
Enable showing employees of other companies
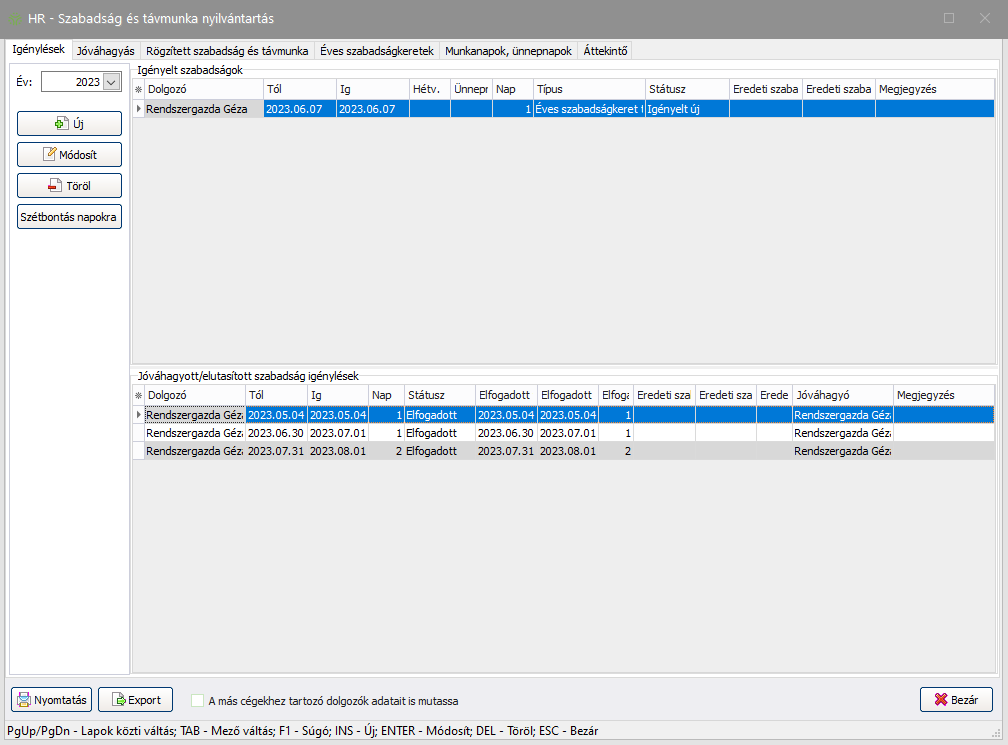pyautogui.click(x=197, y=701)
